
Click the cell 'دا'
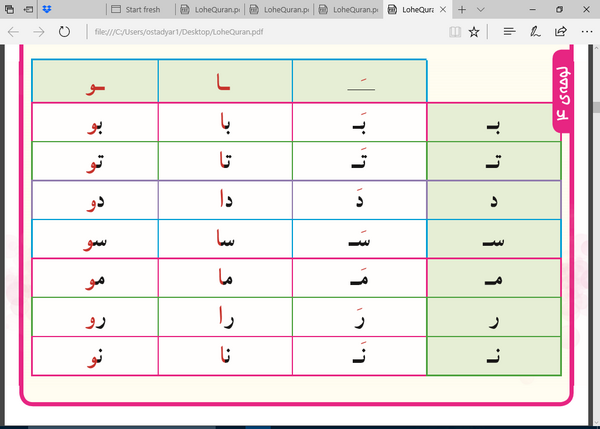[x=225, y=200]
